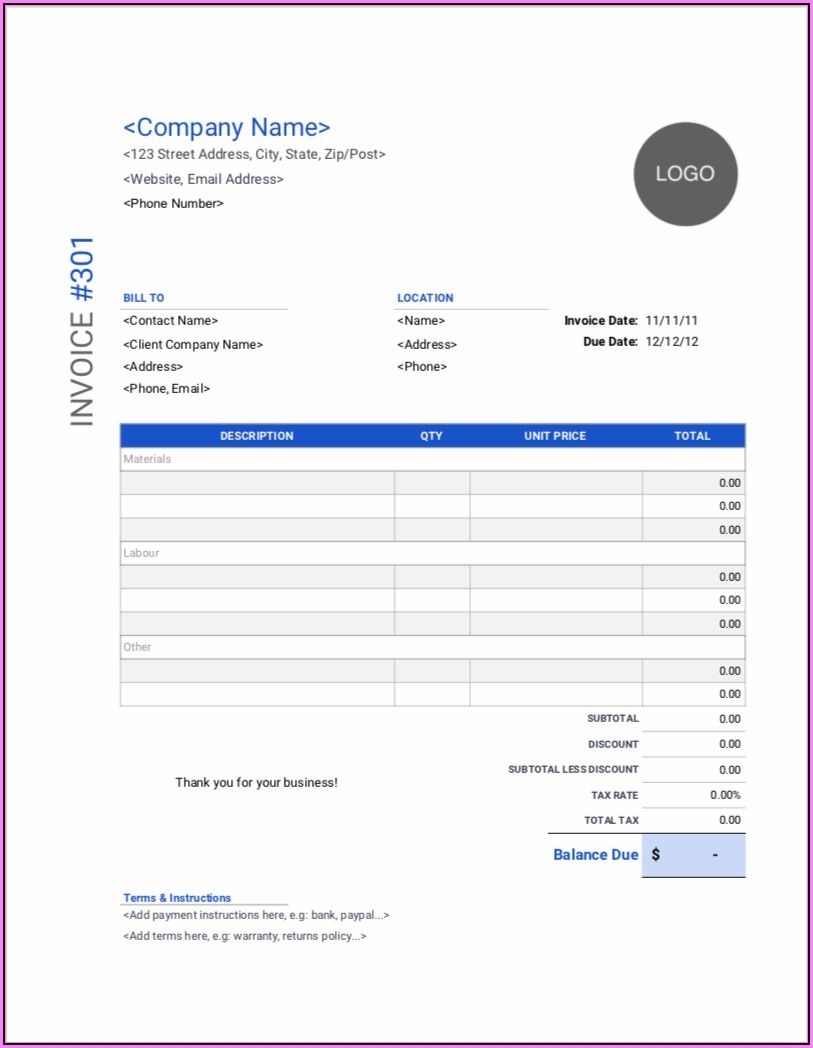Select the Invoice Date value 11/11/11
Screen dimensions: 813x1048
pyautogui.click(x=674, y=320)
